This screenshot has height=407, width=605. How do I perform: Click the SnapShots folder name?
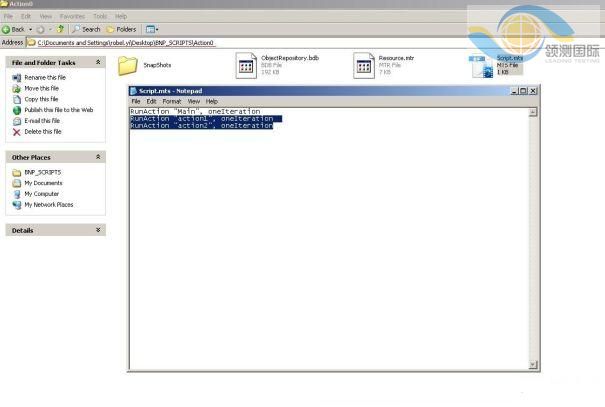click(157, 65)
